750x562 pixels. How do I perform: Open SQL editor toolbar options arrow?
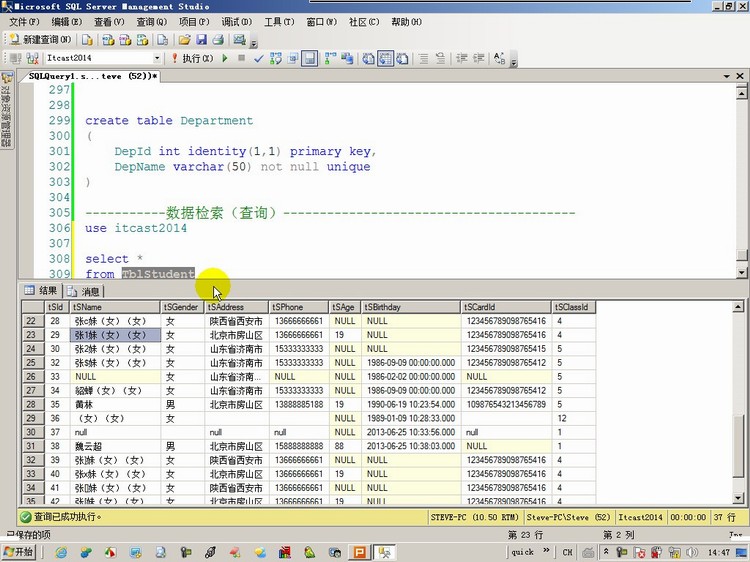click(513, 62)
